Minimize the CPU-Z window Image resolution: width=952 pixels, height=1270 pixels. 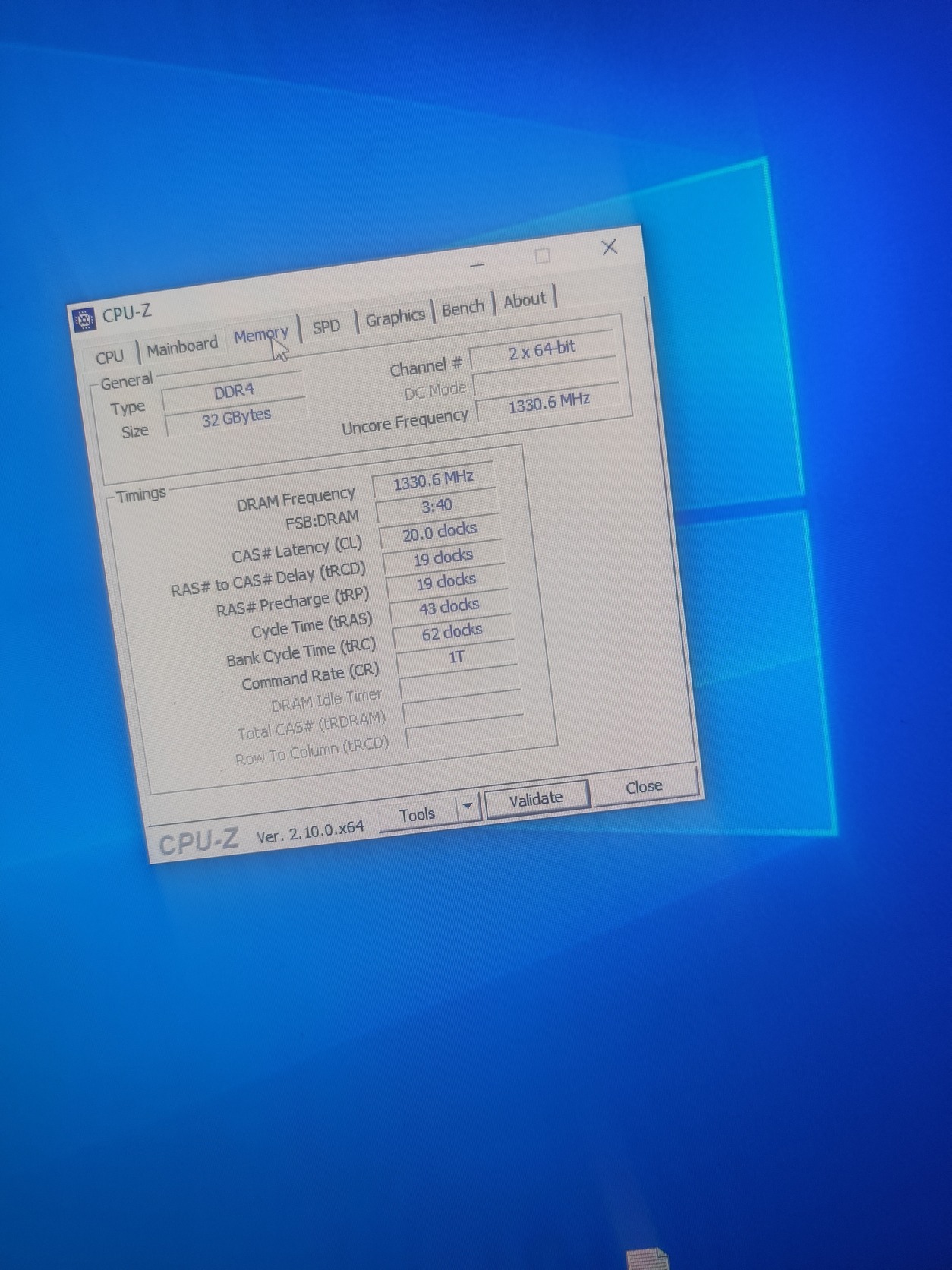coord(478,265)
